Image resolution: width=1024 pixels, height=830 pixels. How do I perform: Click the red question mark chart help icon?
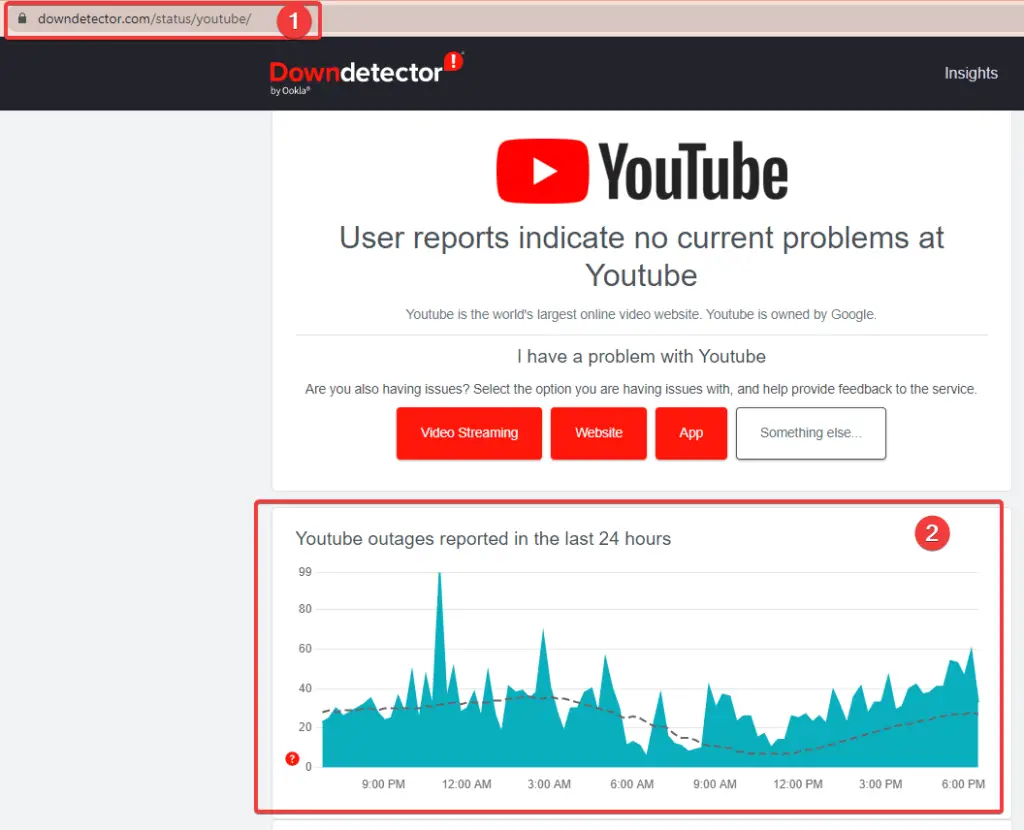point(292,758)
